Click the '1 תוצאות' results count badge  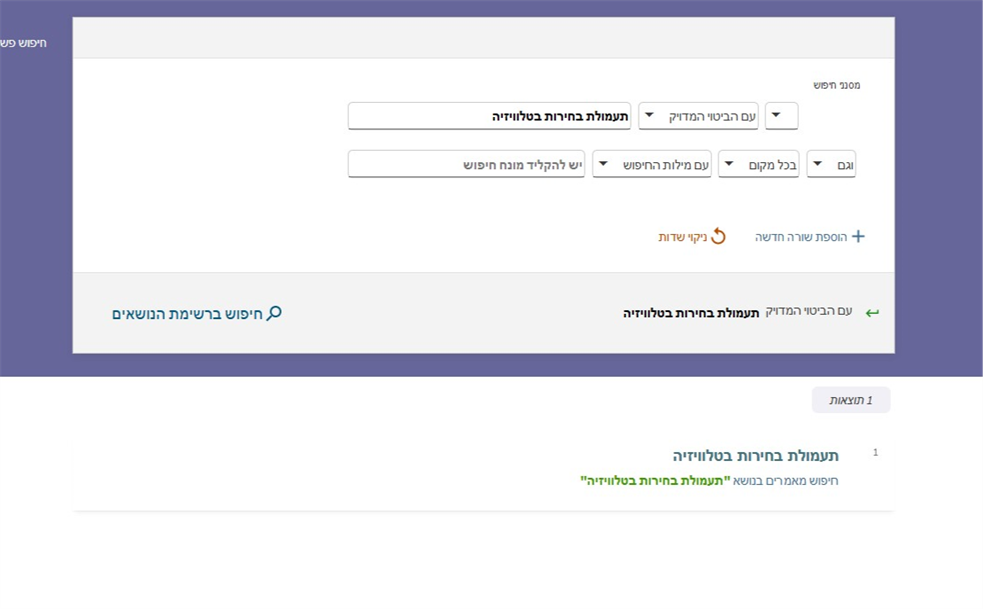(850, 400)
